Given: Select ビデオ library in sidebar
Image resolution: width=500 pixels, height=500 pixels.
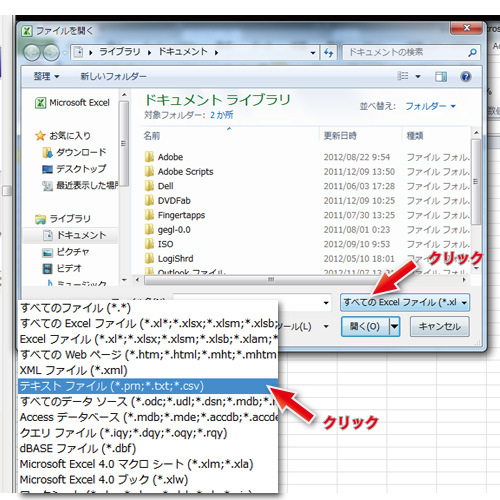Looking at the screenshot, I should 62,268.
